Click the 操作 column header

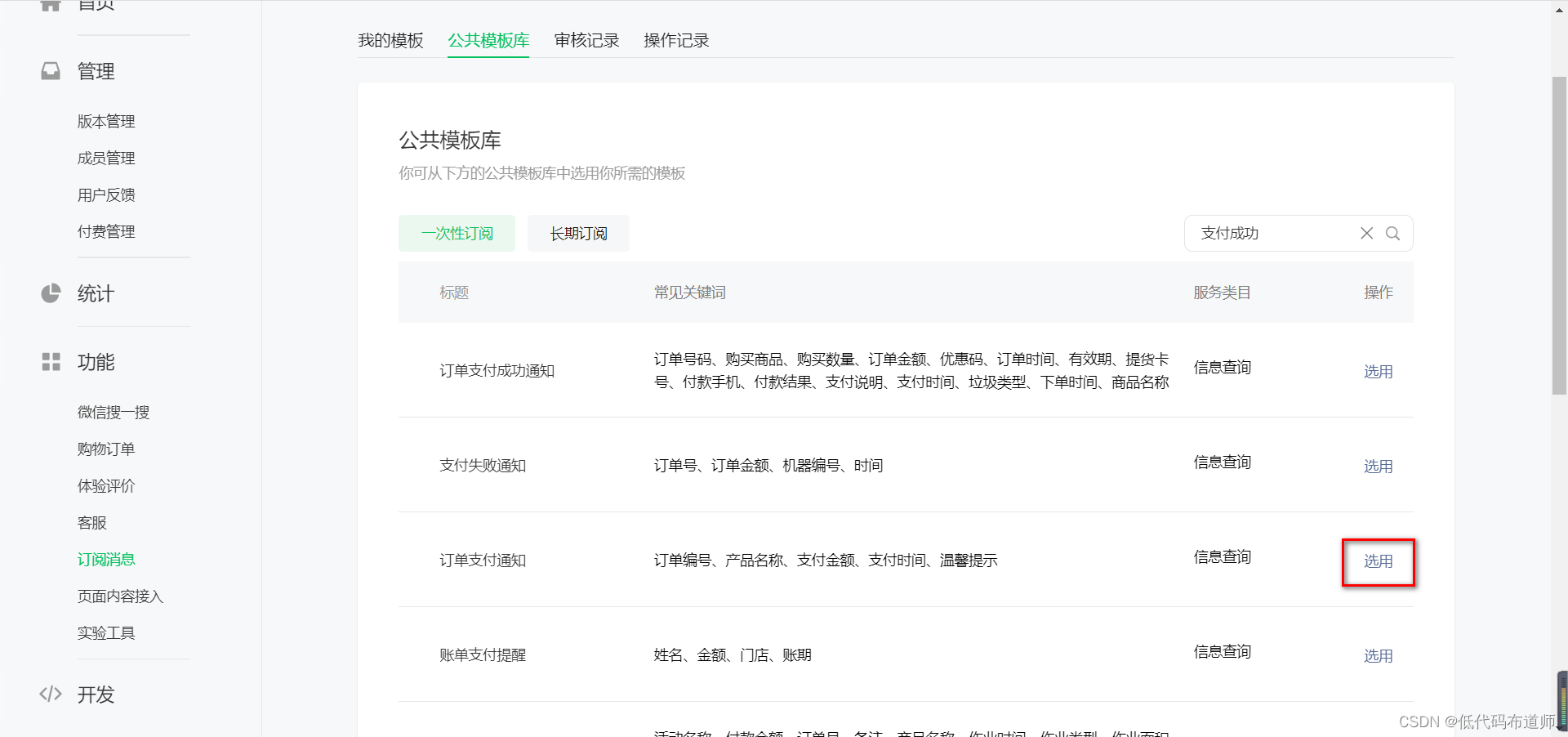click(1378, 293)
